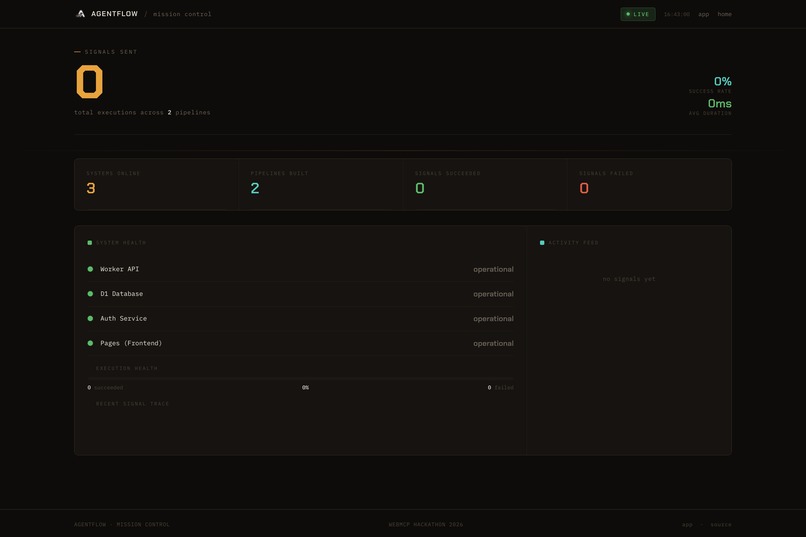
Task: Click the mission control breadcrumb text
Action: point(182,14)
